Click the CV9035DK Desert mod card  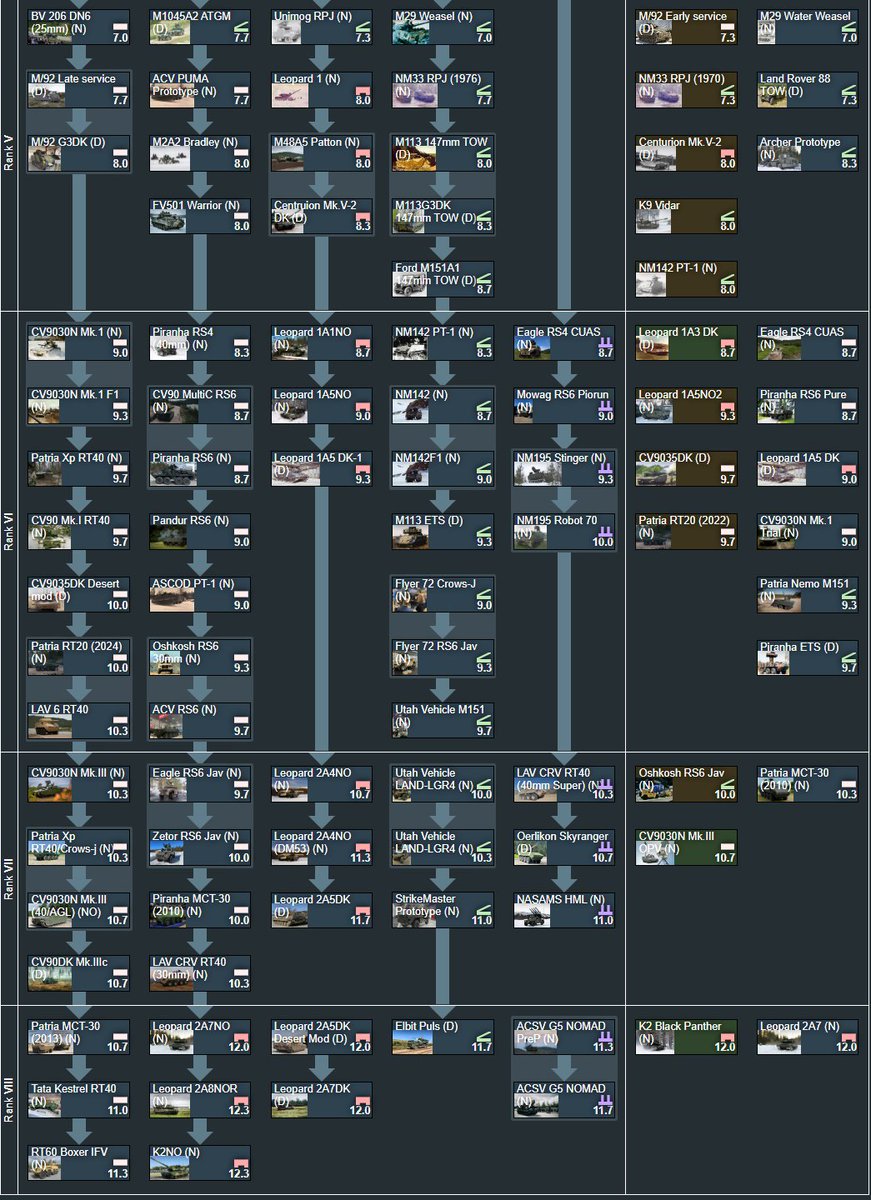point(79,593)
